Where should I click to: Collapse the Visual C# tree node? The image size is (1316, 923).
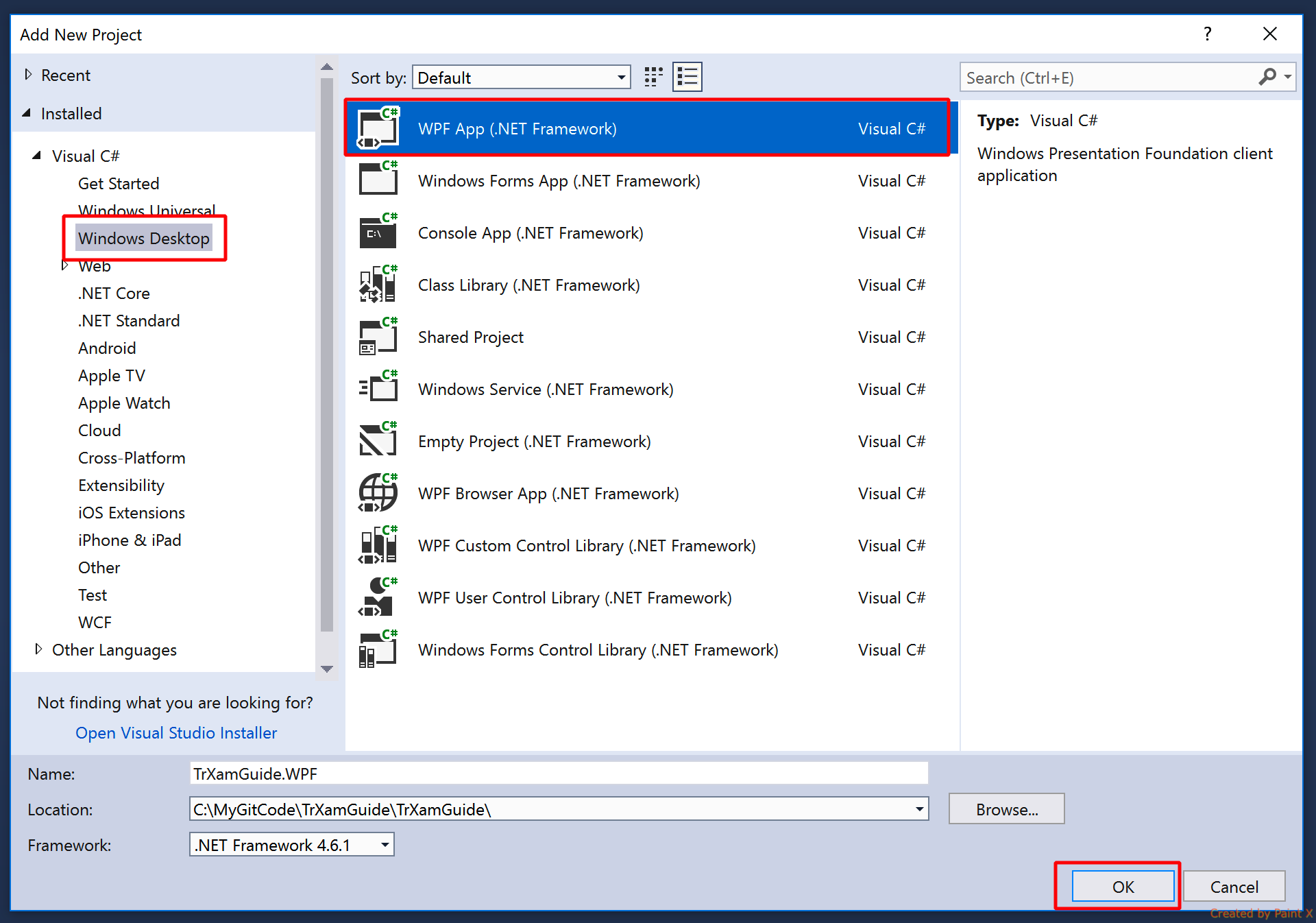(x=37, y=156)
